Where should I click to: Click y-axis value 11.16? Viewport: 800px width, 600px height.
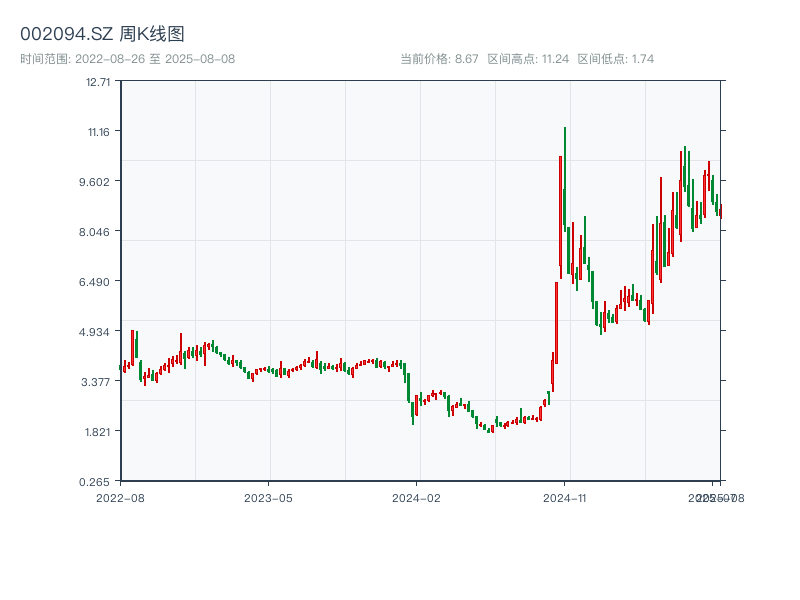point(98,132)
